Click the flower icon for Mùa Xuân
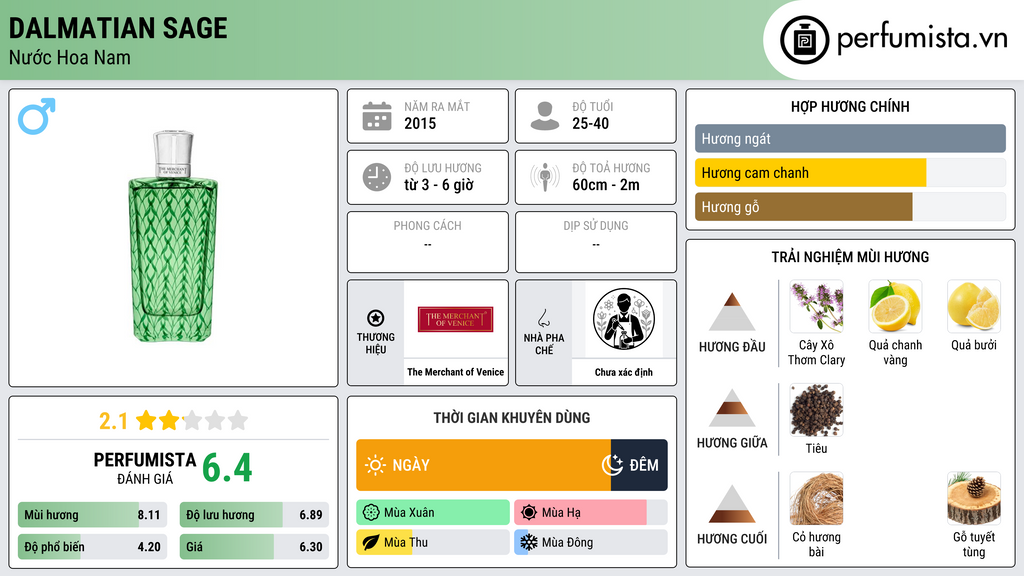The width and height of the screenshot is (1024, 576). point(371,513)
